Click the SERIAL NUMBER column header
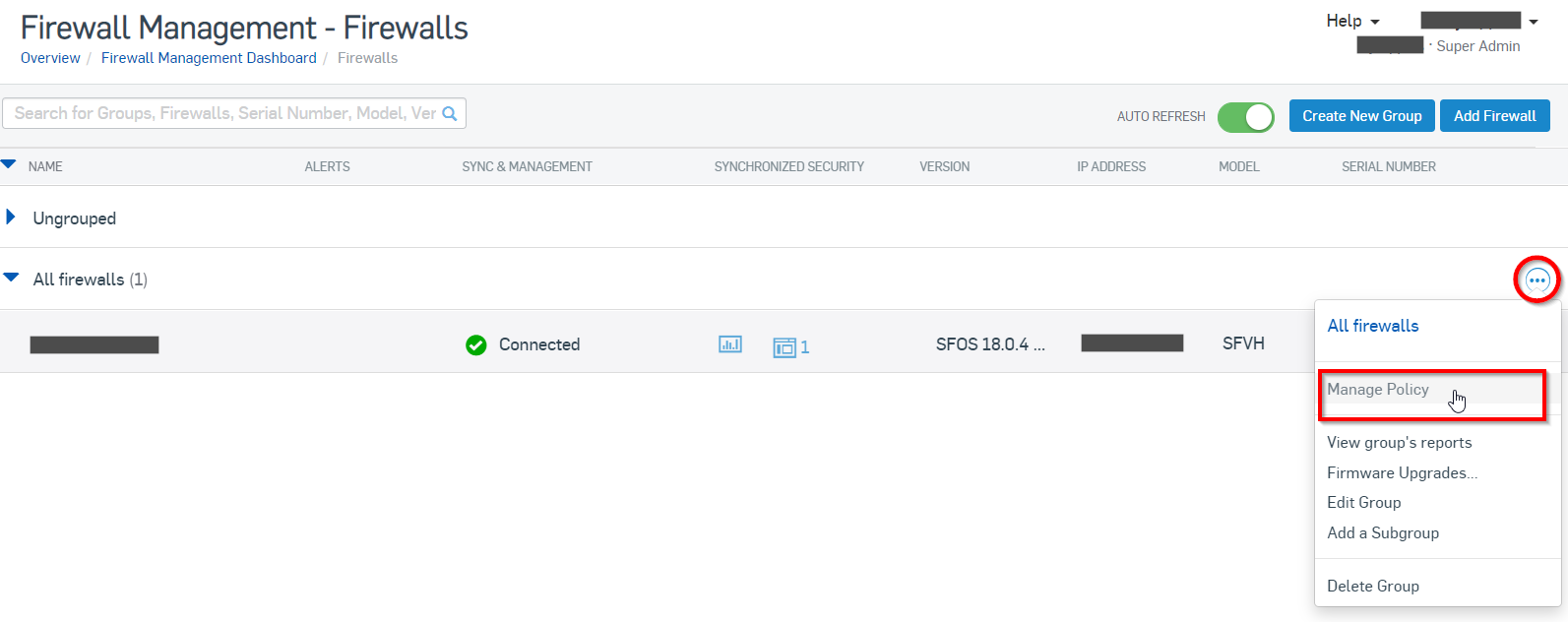 1388,166
